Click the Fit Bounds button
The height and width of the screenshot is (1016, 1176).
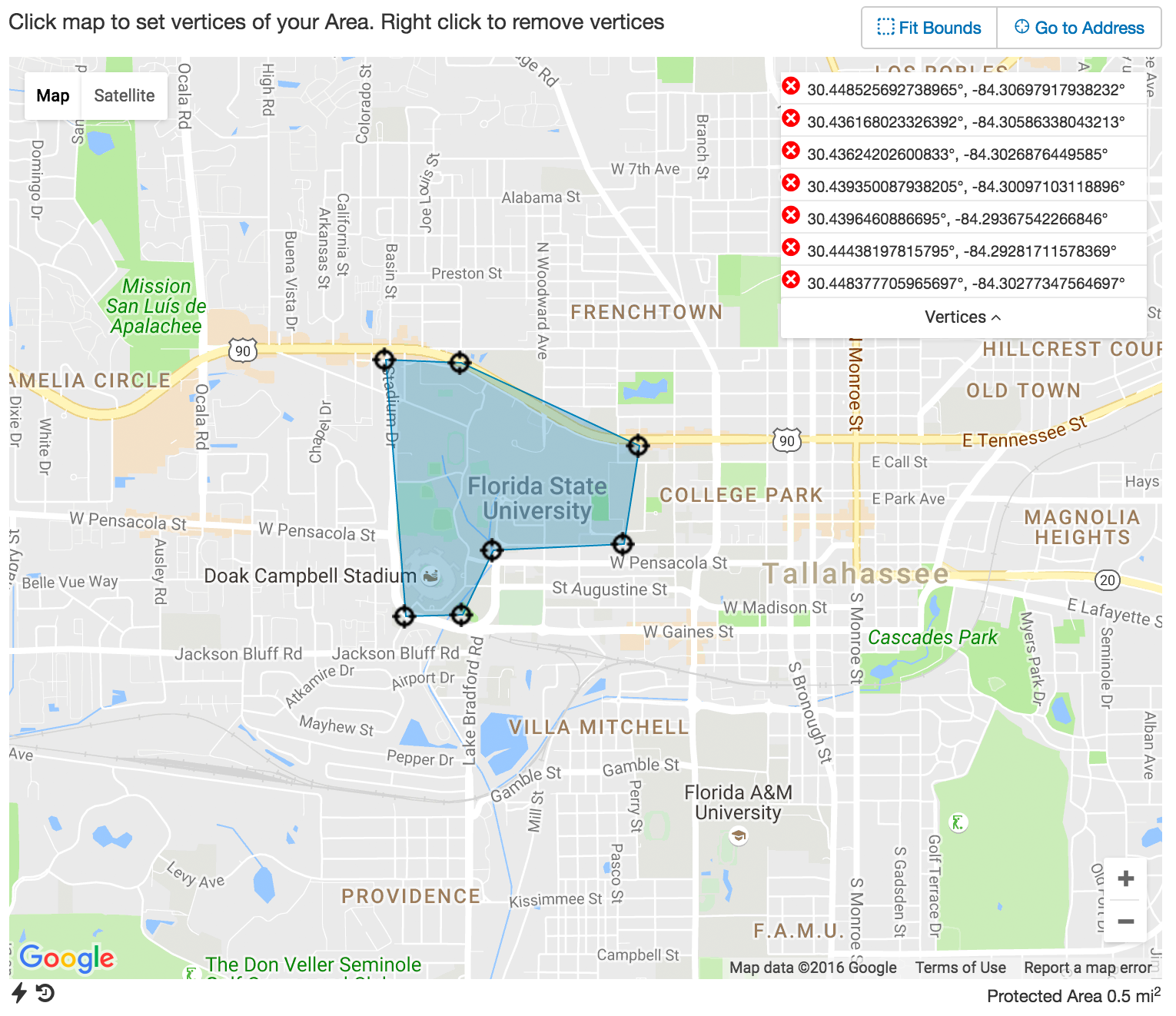click(929, 28)
